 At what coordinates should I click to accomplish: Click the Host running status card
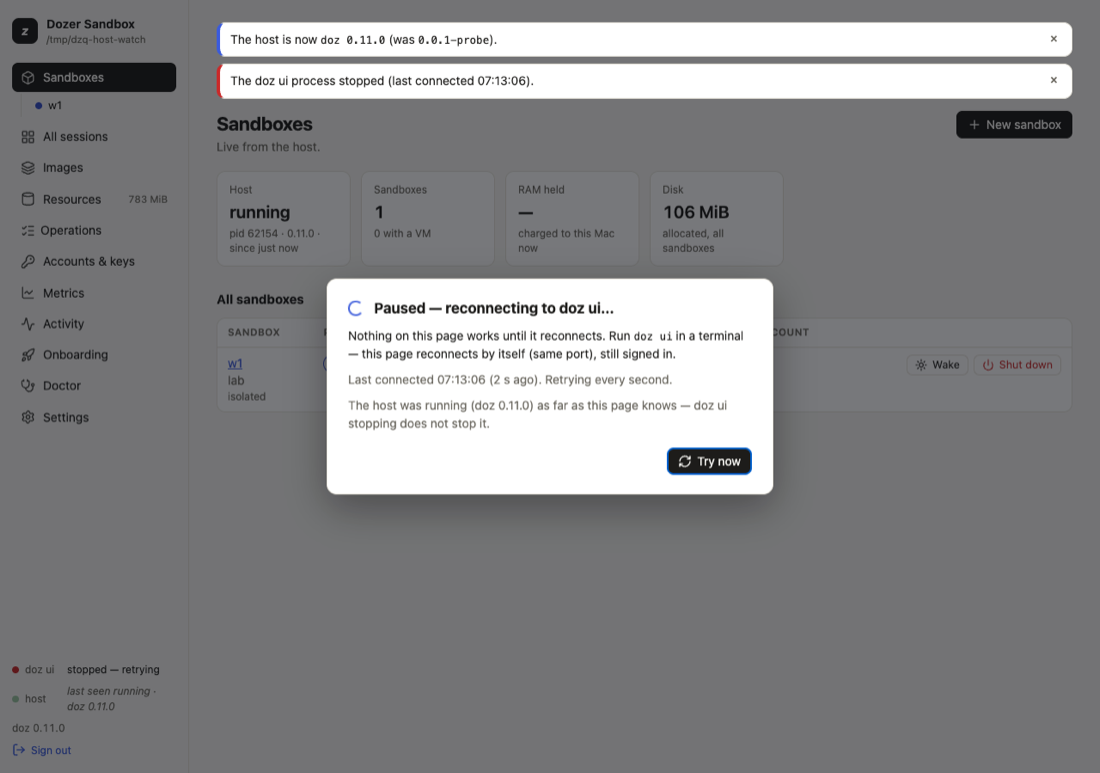[x=283, y=219]
